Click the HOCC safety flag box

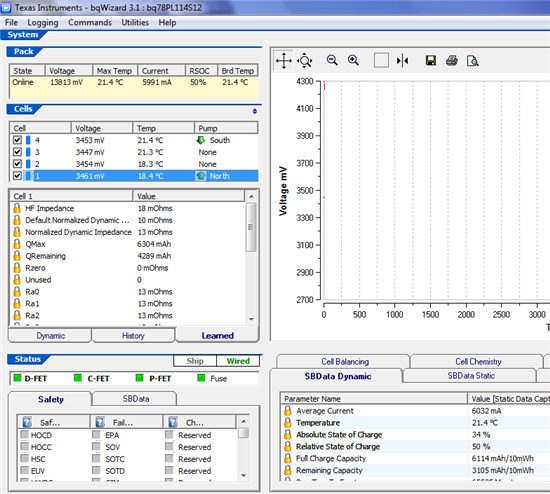(25, 447)
